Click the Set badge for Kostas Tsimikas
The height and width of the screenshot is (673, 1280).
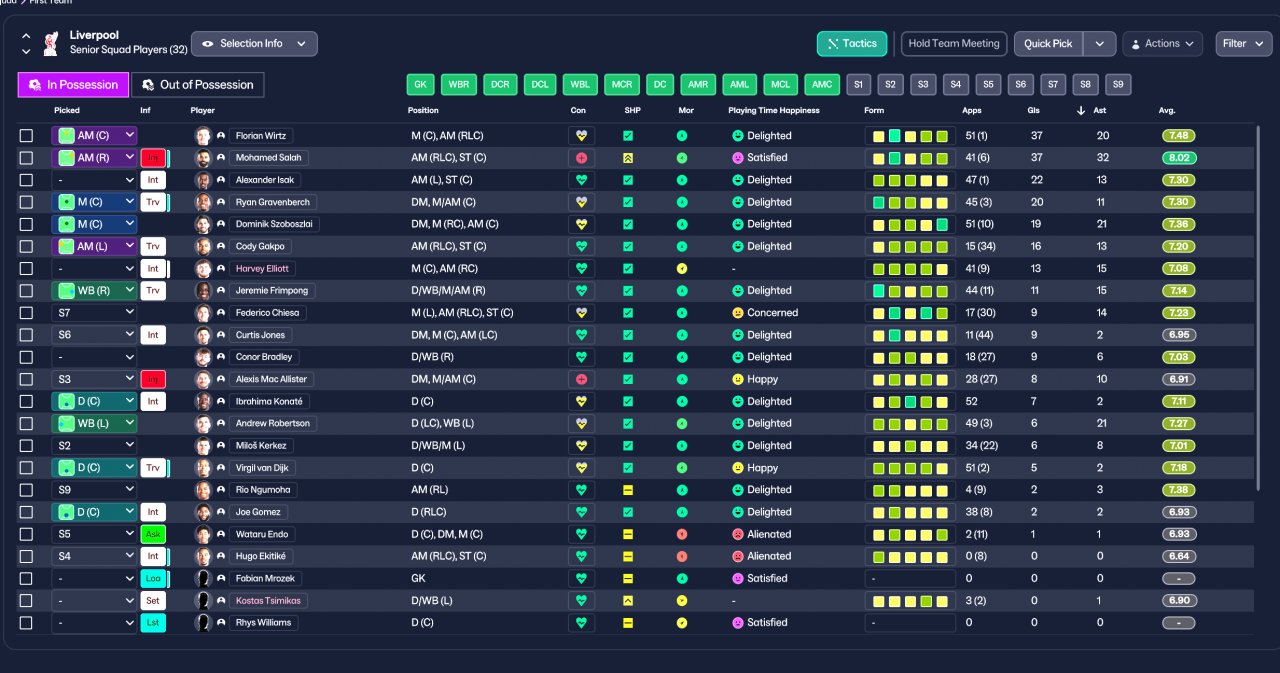tap(153, 601)
